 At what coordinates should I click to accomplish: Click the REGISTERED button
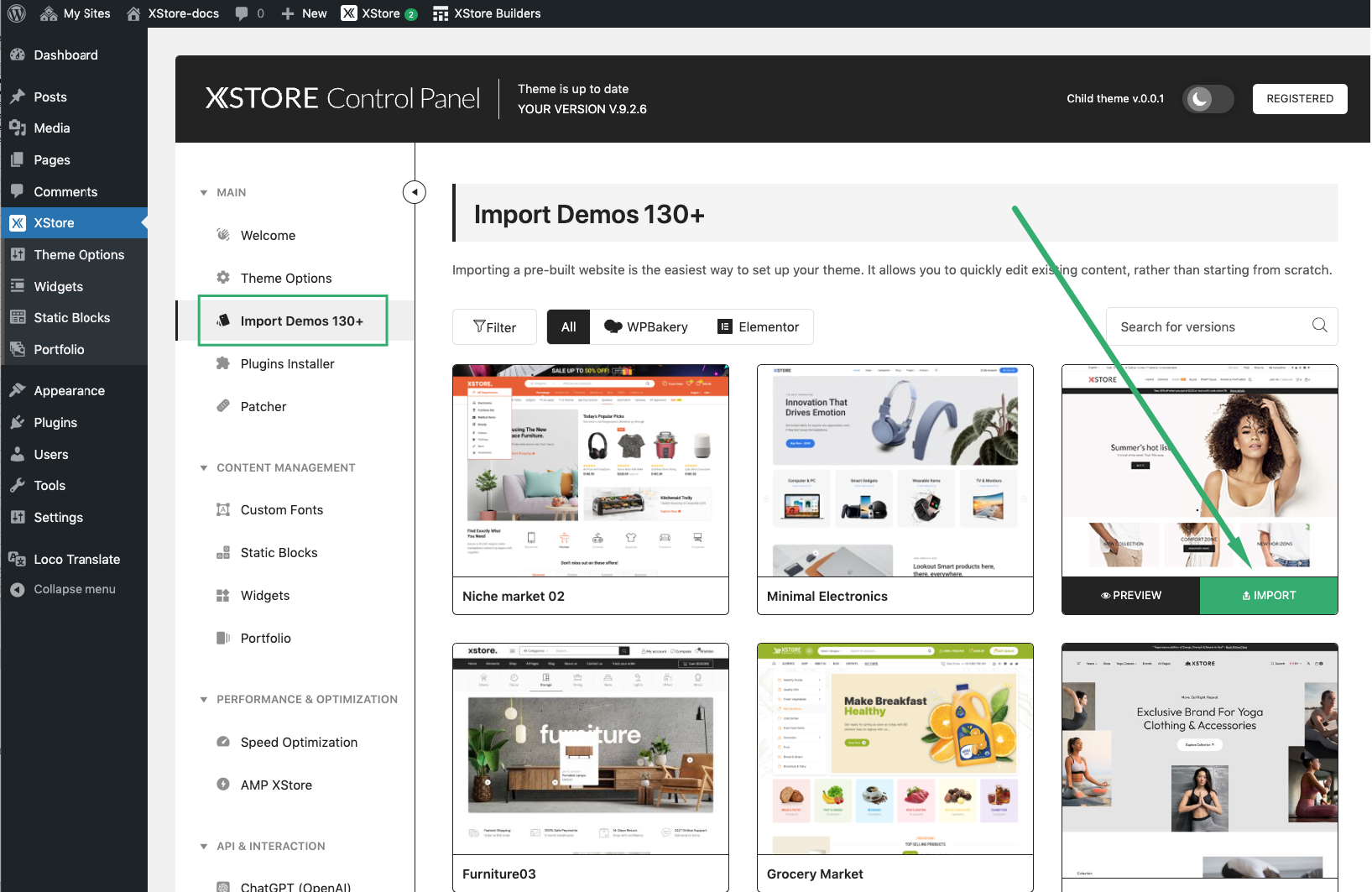pyautogui.click(x=1300, y=99)
